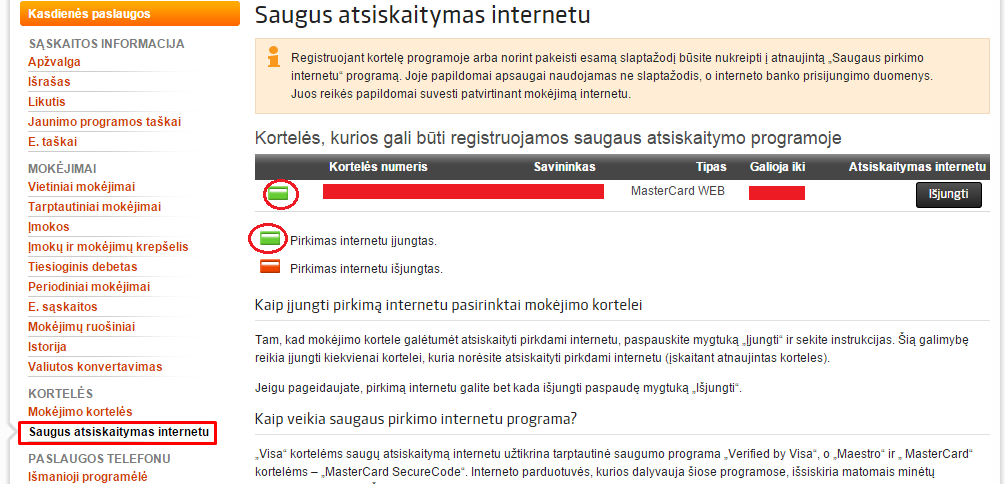Click the green card icon in the MasterCard WEB row
1005x484 pixels.
pyautogui.click(x=278, y=193)
